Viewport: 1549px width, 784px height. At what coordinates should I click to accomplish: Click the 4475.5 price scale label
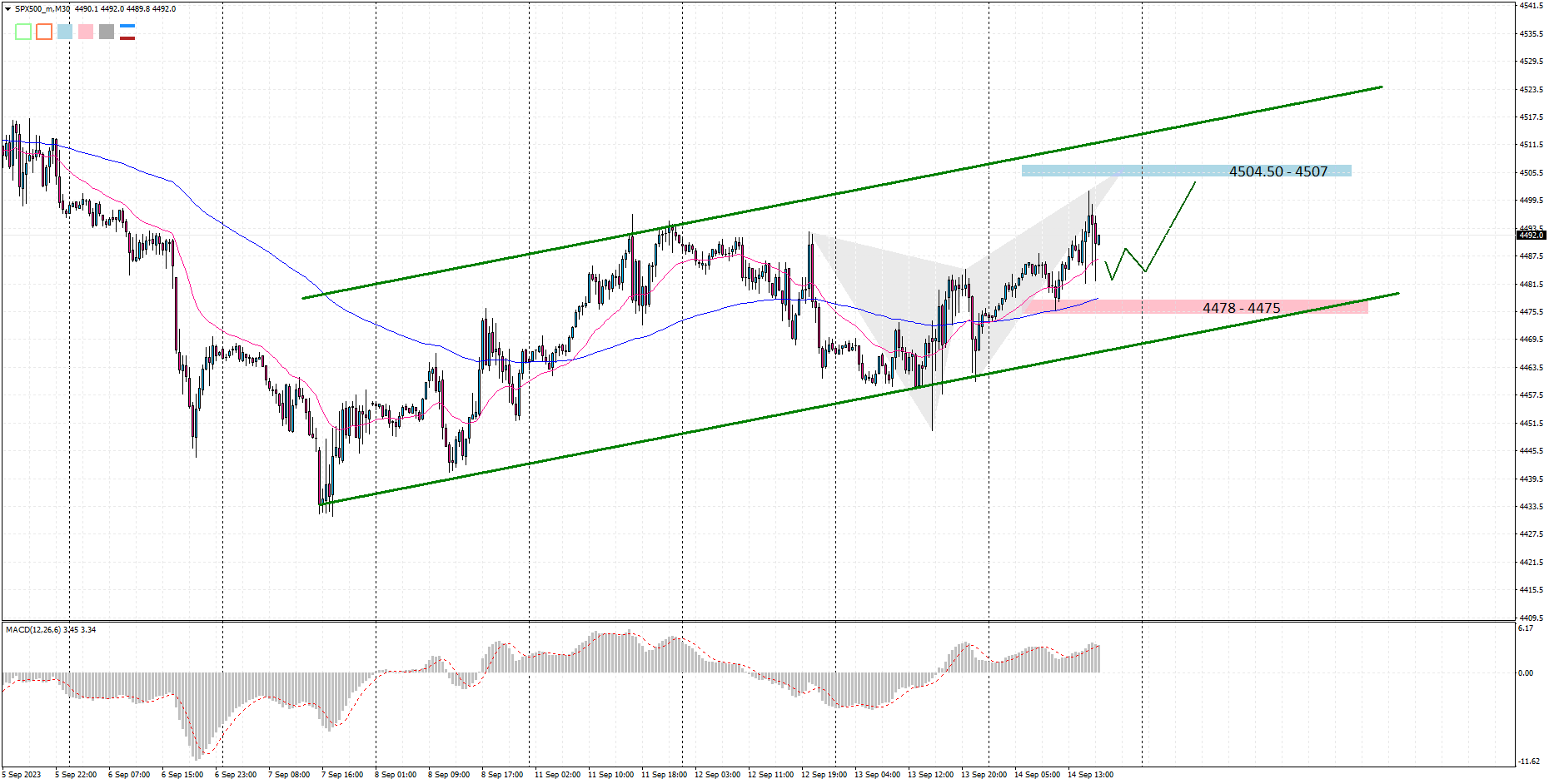(1531, 311)
